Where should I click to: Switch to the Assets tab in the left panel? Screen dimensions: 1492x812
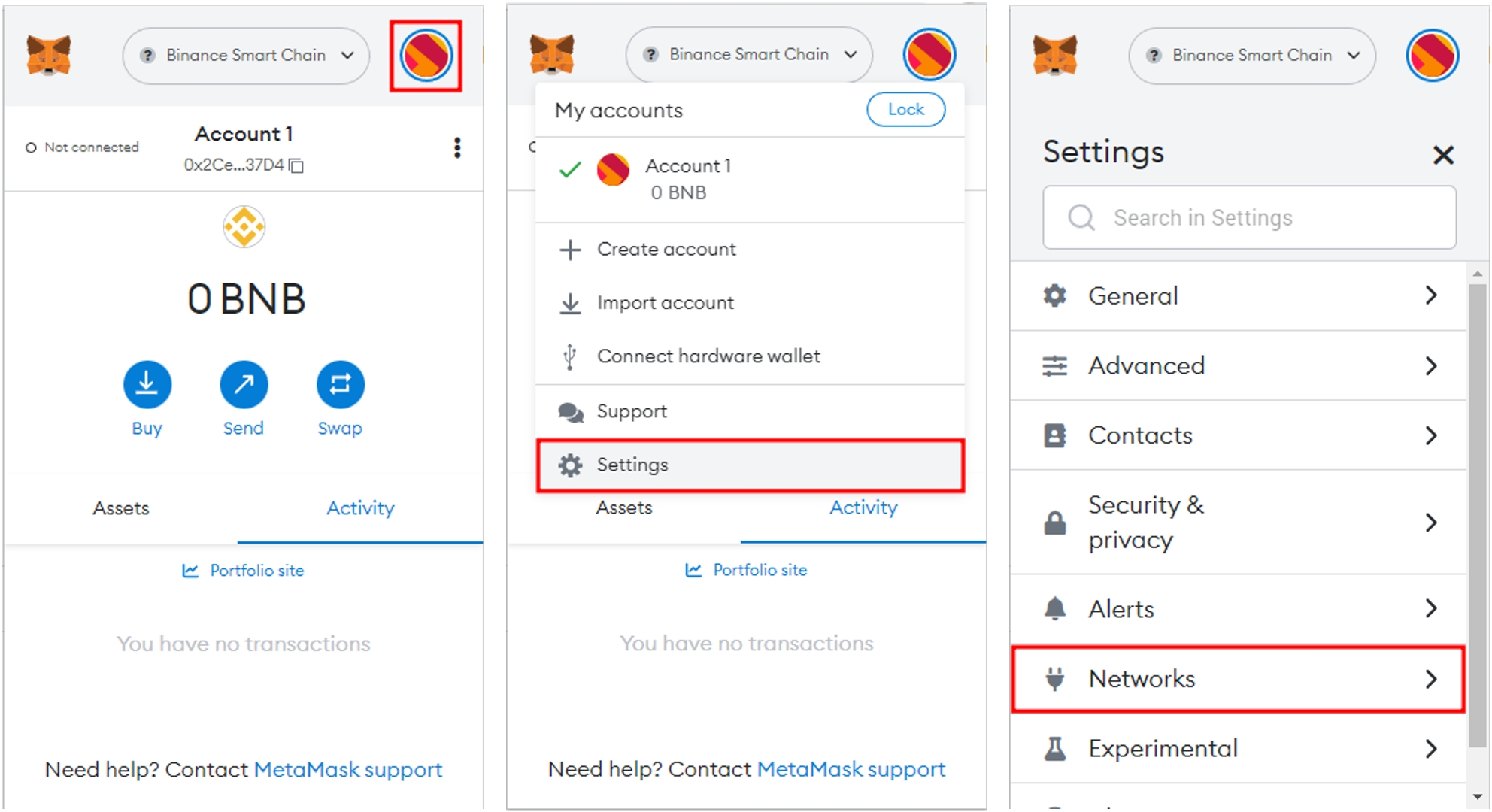click(x=121, y=508)
